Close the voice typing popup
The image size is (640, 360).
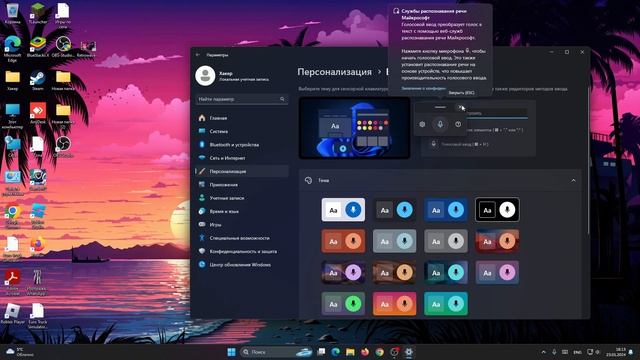coord(461,107)
